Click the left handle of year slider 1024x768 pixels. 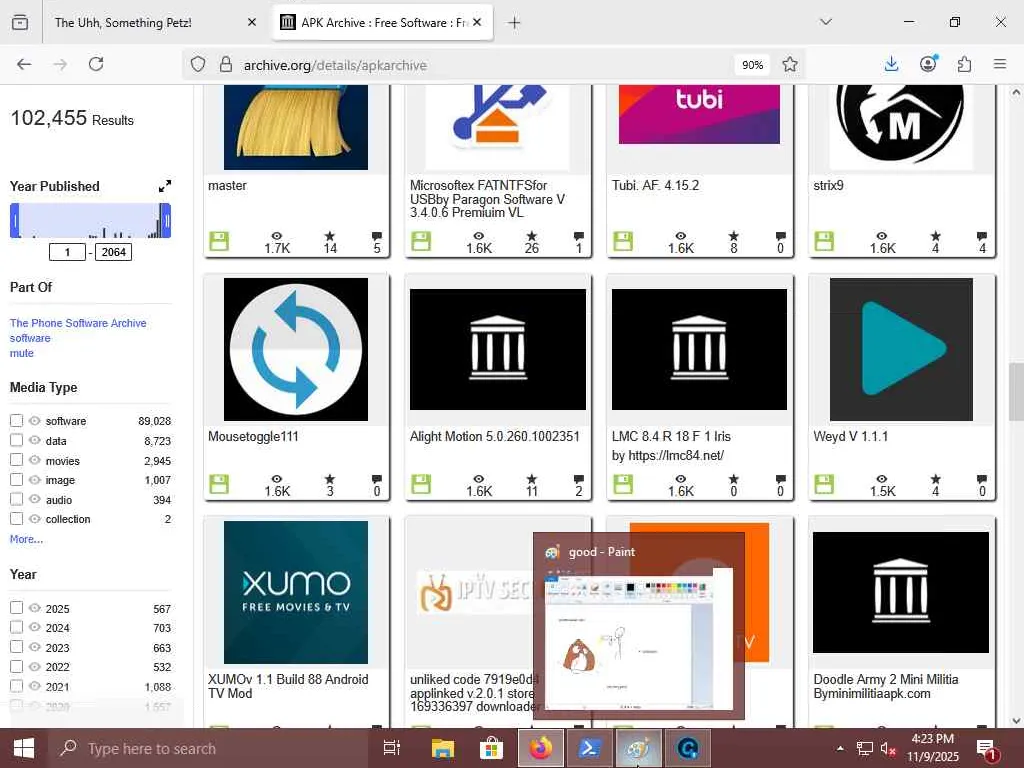14,220
